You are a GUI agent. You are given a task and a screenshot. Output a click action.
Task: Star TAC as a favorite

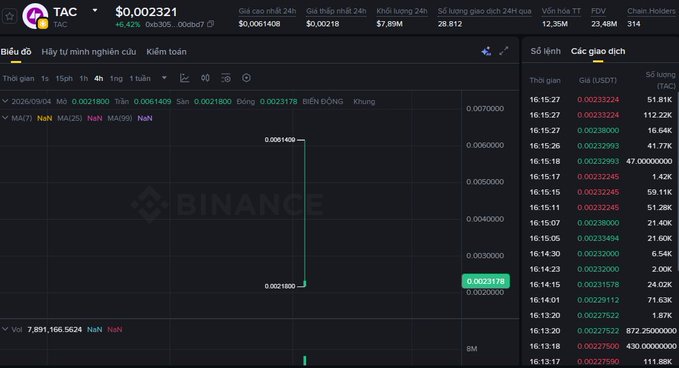coord(9,17)
